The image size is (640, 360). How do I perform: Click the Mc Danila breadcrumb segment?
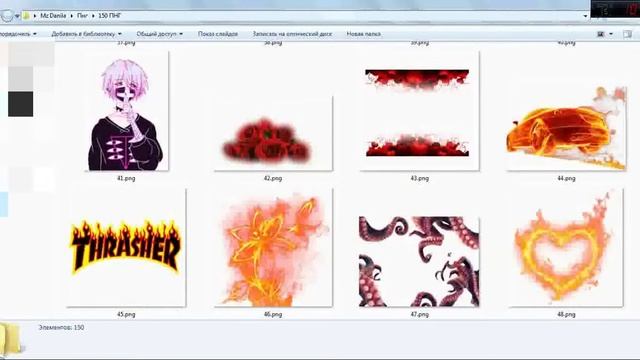53,16
